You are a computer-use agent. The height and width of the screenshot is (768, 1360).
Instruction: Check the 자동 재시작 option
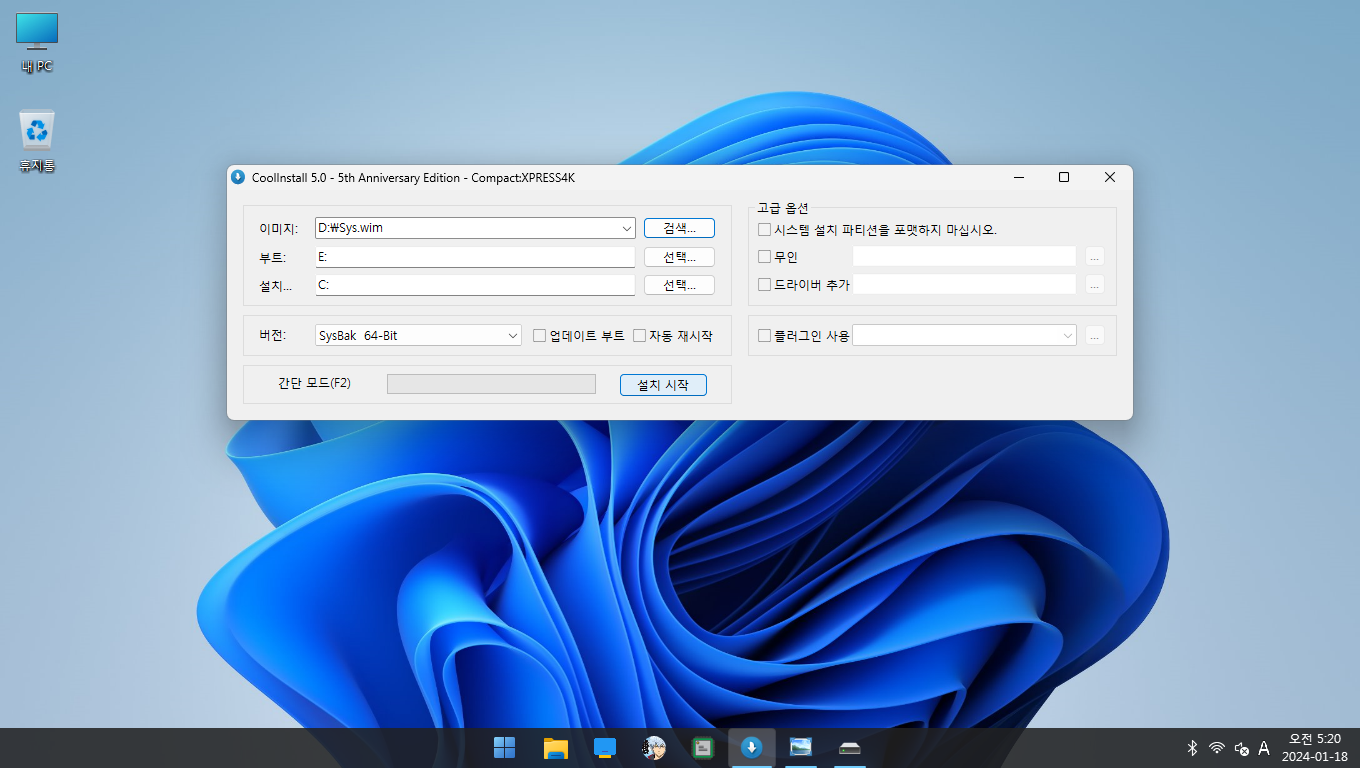click(x=640, y=336)
